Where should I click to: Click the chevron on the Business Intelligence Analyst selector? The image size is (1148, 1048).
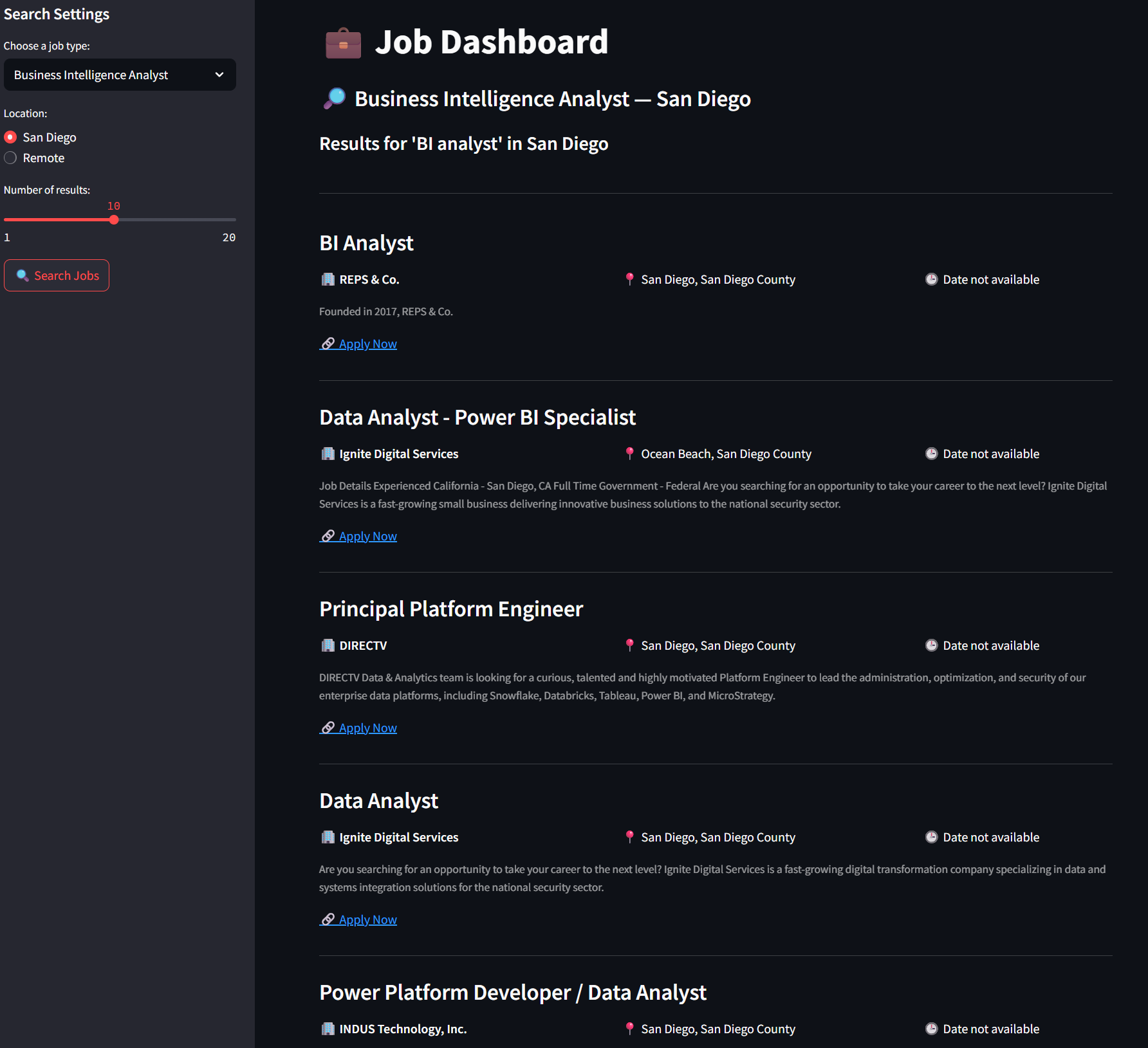(218, 75)
